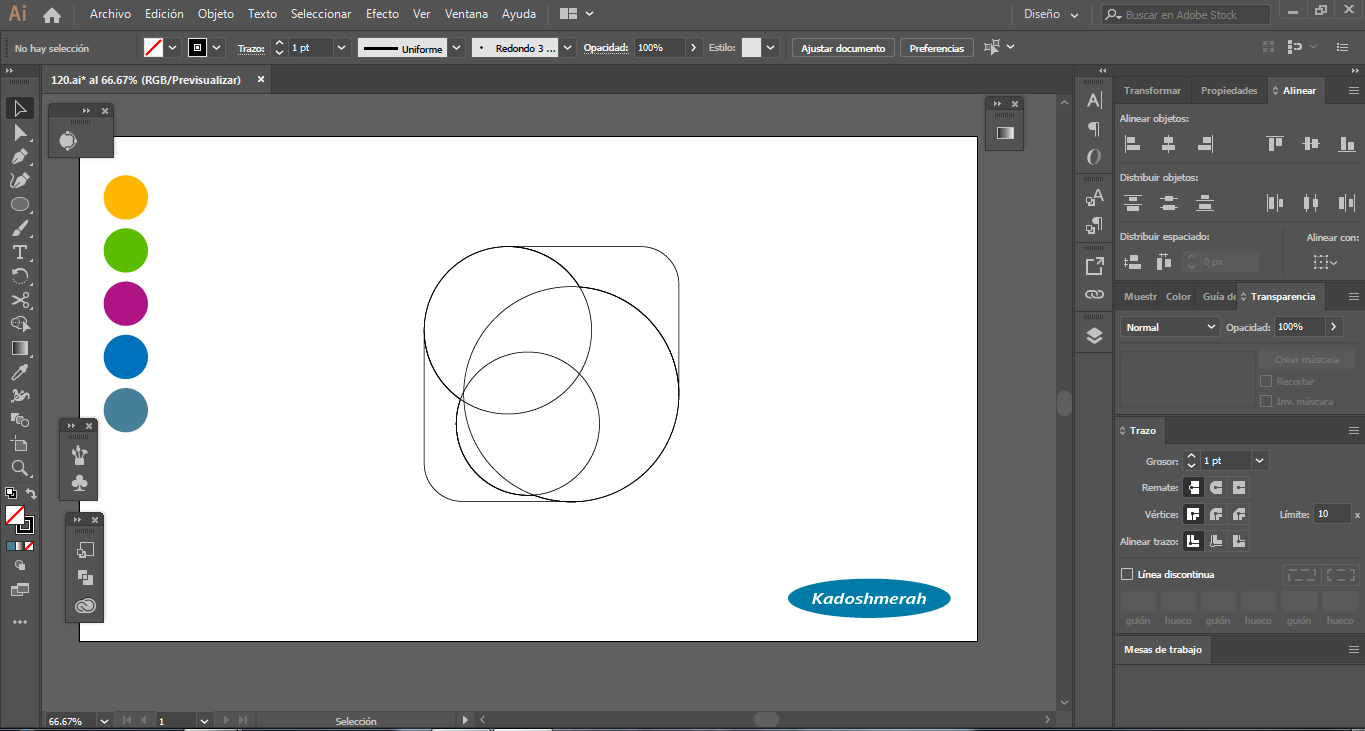This screenshot has width=1365, height=731.
Task: Open the 66.67% zoom level dropdown
Action: click(104, 720)
